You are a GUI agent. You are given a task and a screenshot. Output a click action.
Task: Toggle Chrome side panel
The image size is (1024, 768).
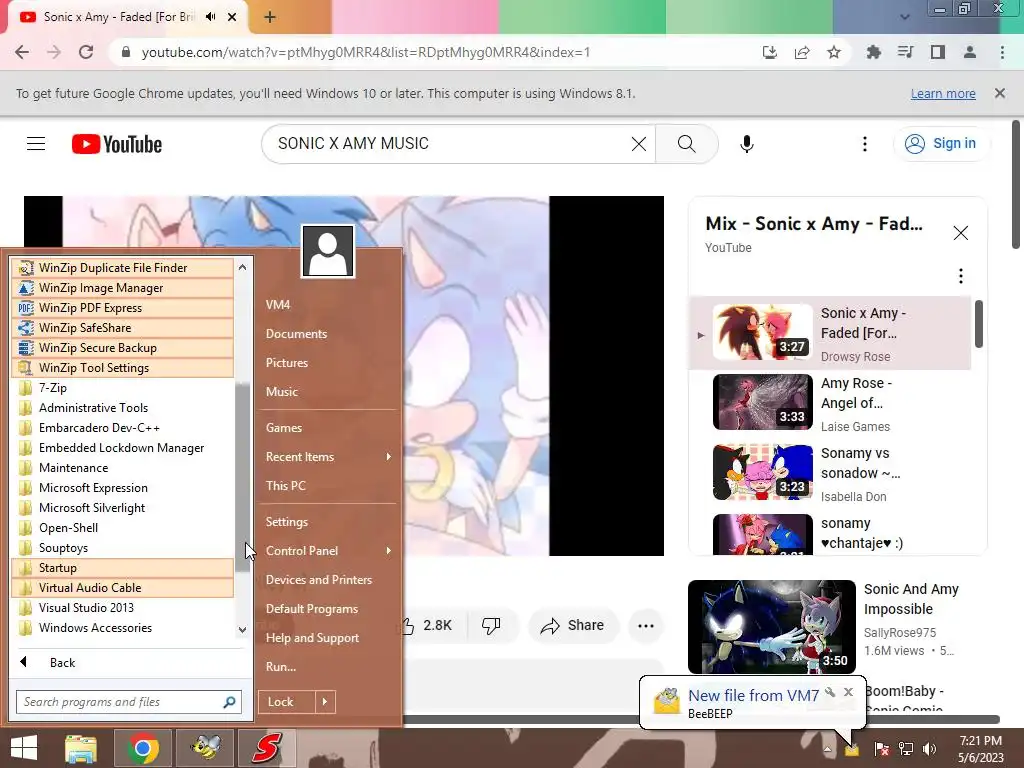pos(938,52)
